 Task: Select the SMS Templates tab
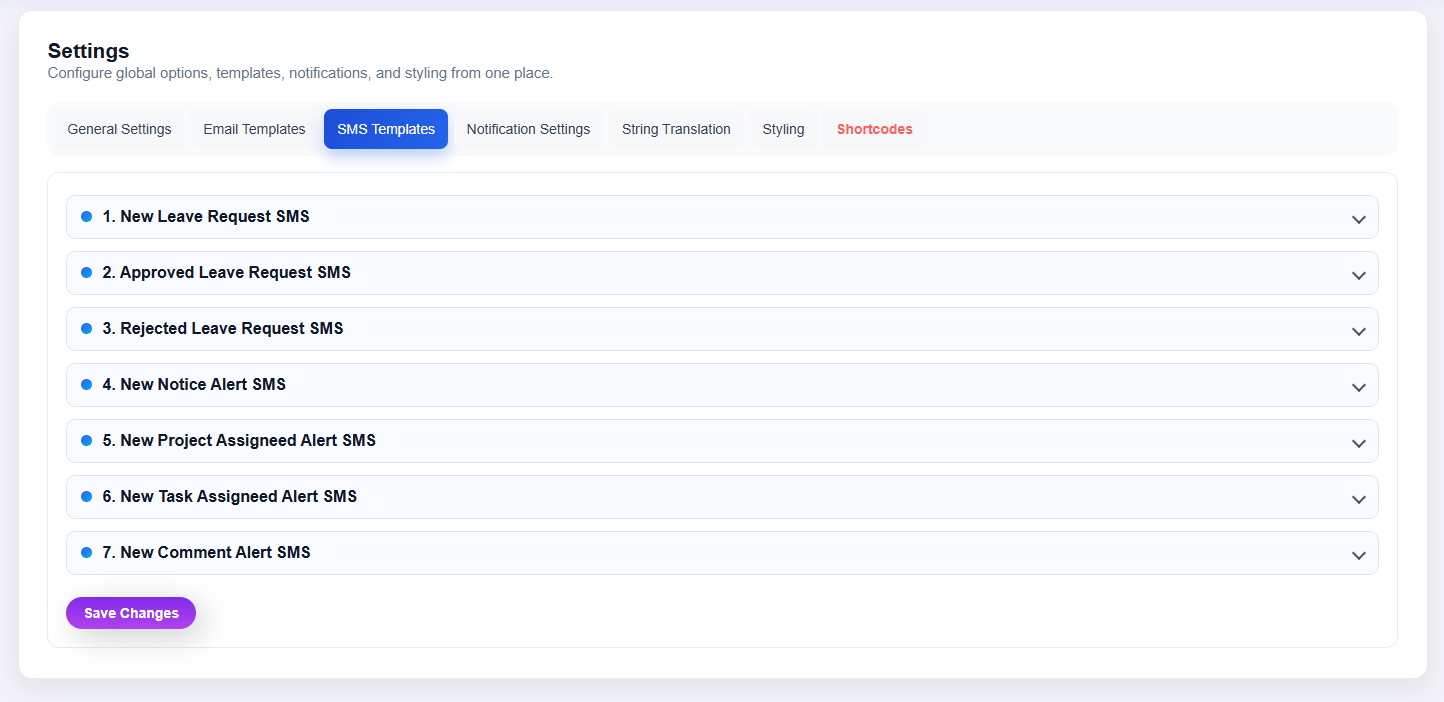point(386,129)
